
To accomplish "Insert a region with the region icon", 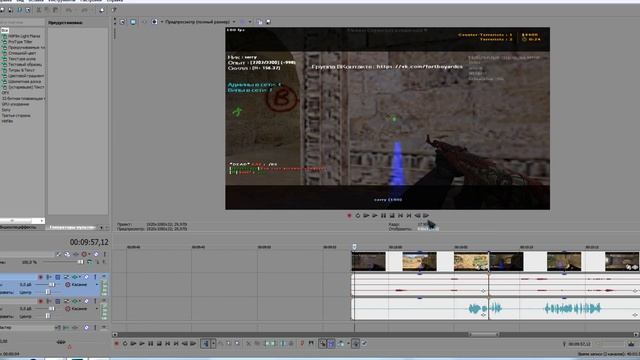I will click(x=311, y=344).
